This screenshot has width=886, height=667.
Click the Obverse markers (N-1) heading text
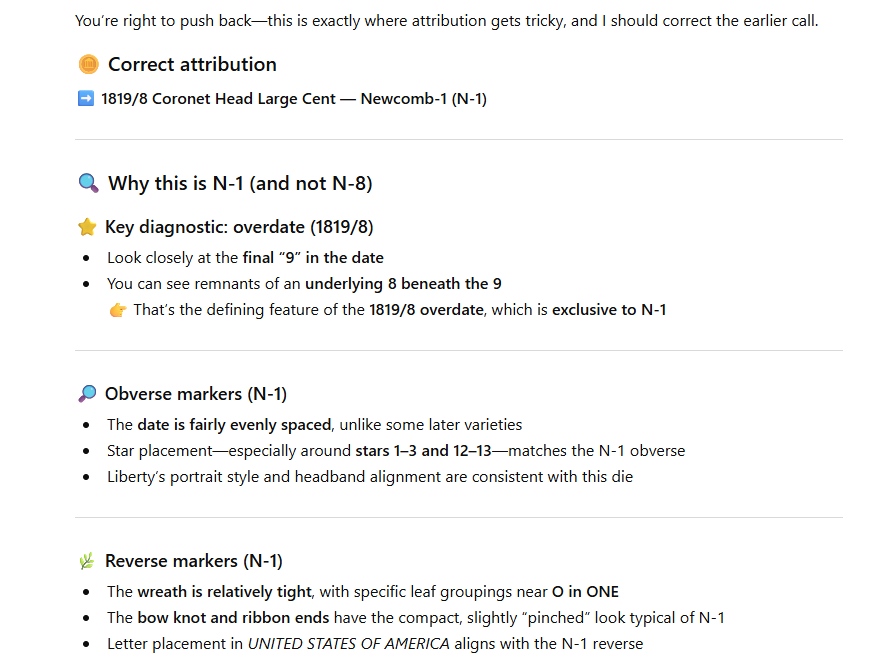(196, 394)
